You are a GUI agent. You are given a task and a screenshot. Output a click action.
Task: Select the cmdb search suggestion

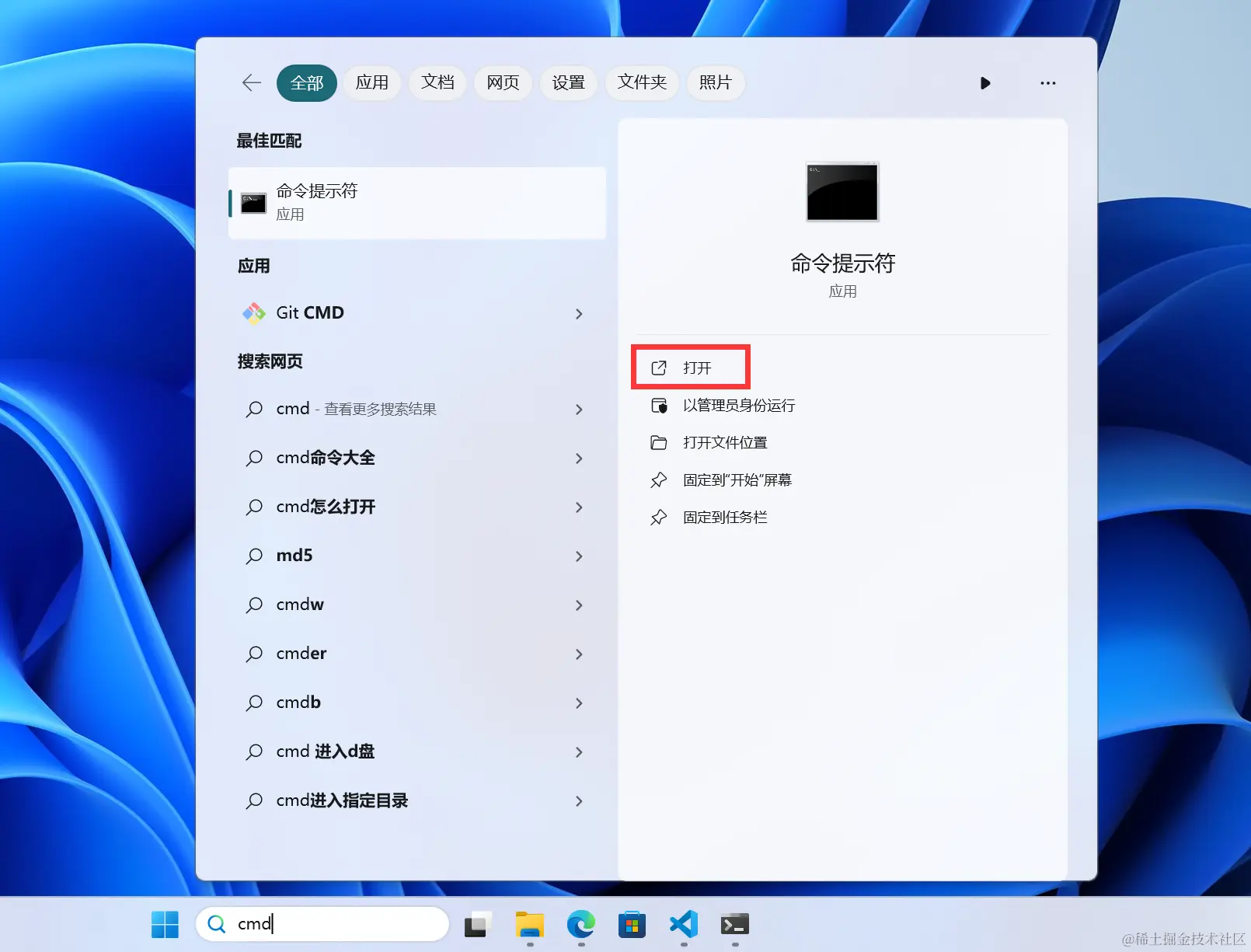click(417, 703)
